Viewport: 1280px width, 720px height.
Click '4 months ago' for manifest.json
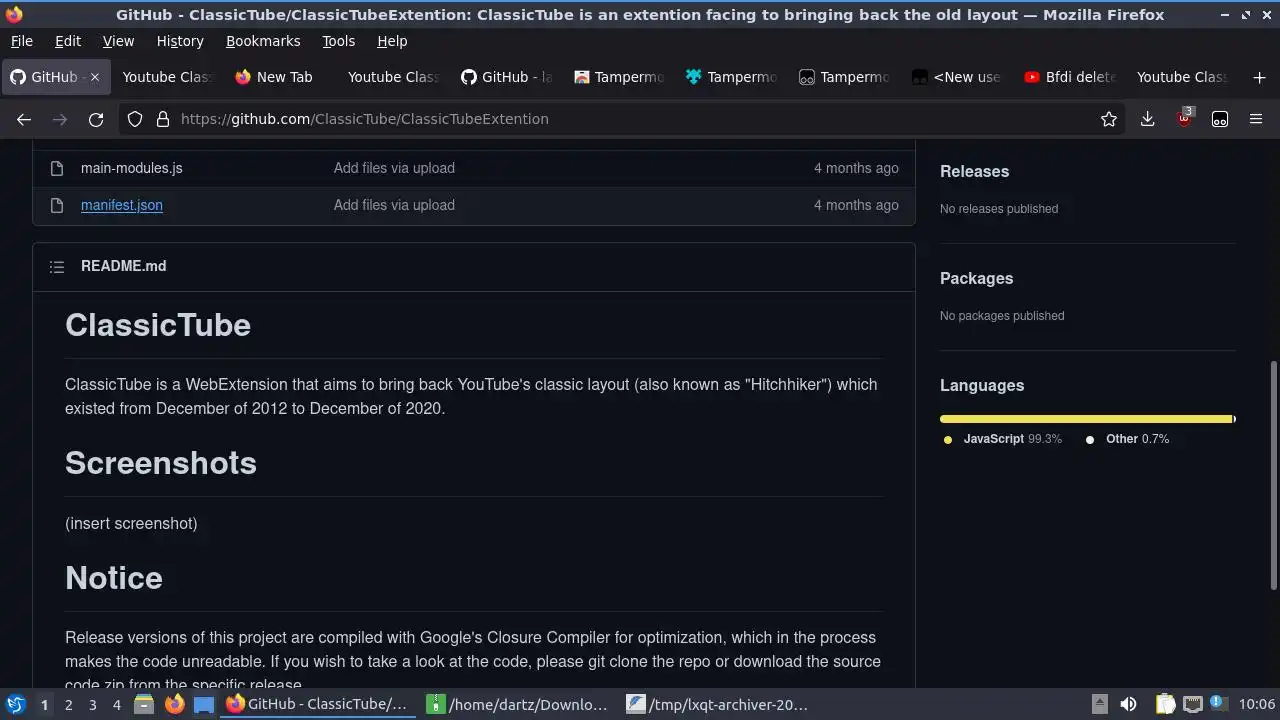[x=856, y=205]
